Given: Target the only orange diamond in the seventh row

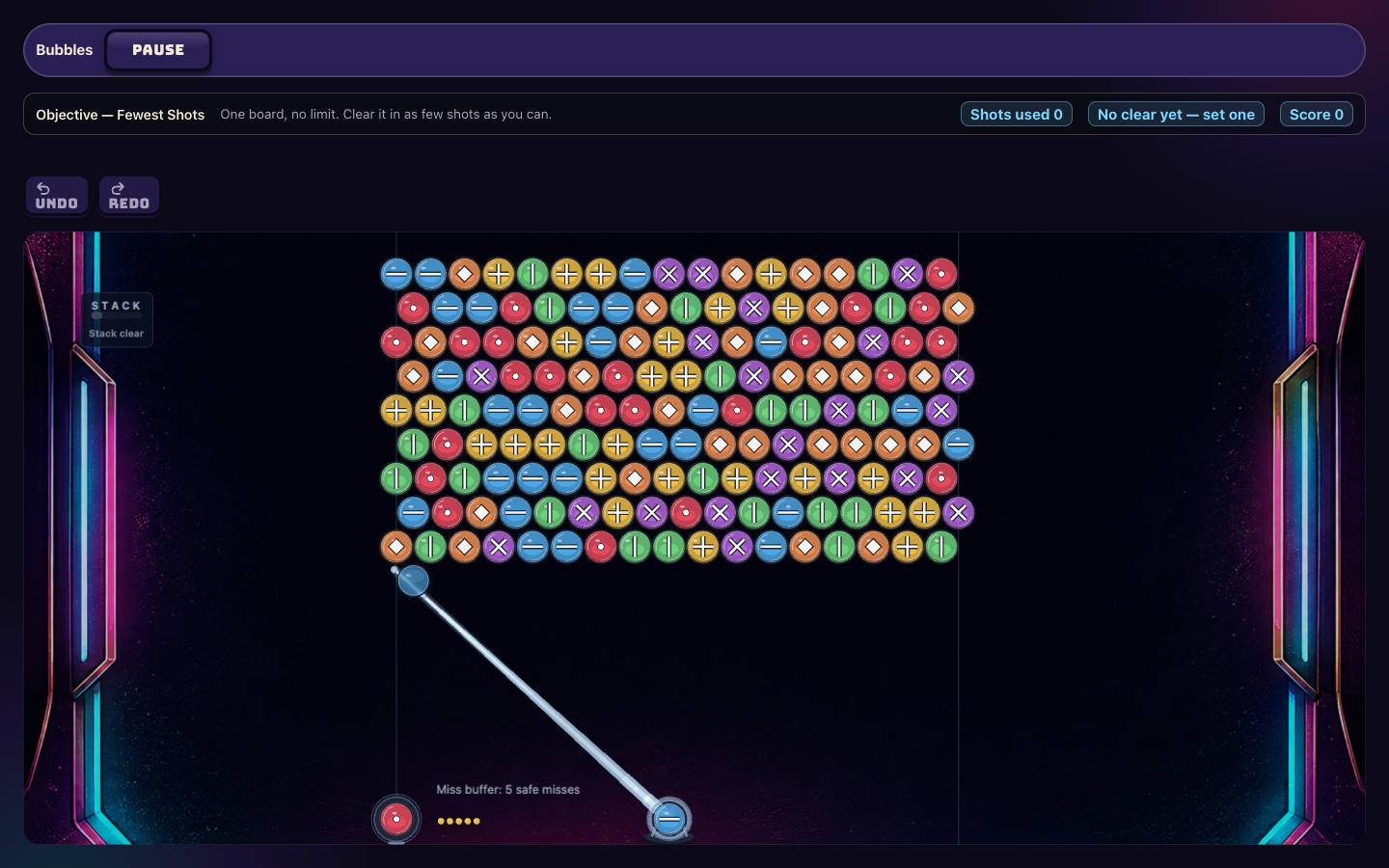Looking at the screenshot, I should point(635,478).
